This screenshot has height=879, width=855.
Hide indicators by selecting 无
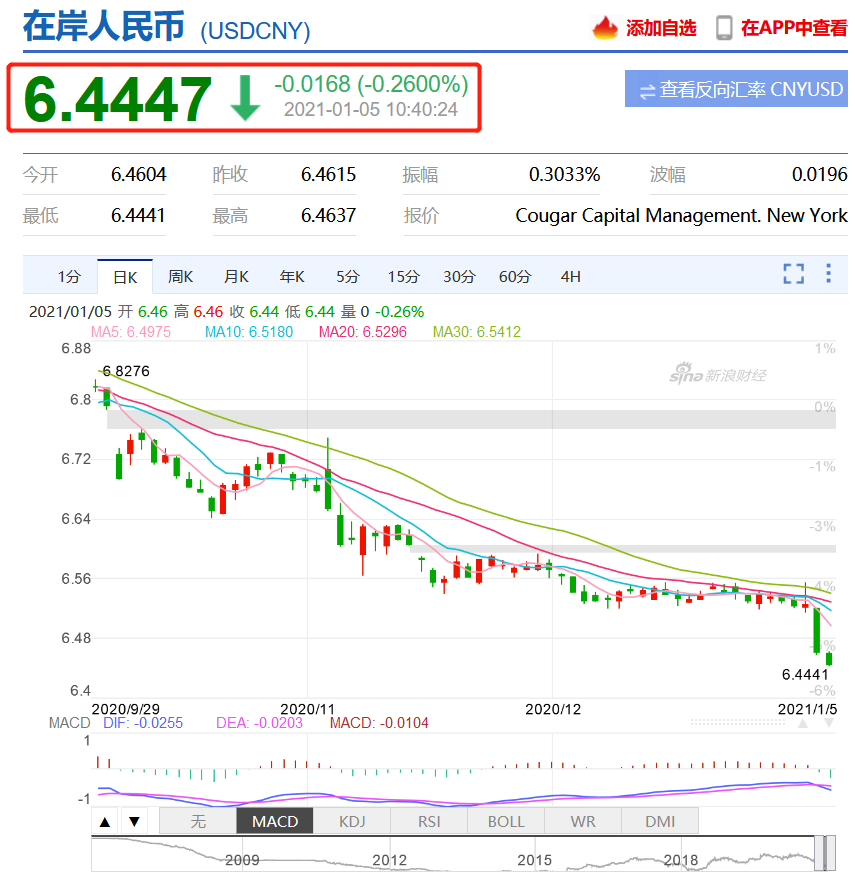pyautogui.click(x=198, y=821)
